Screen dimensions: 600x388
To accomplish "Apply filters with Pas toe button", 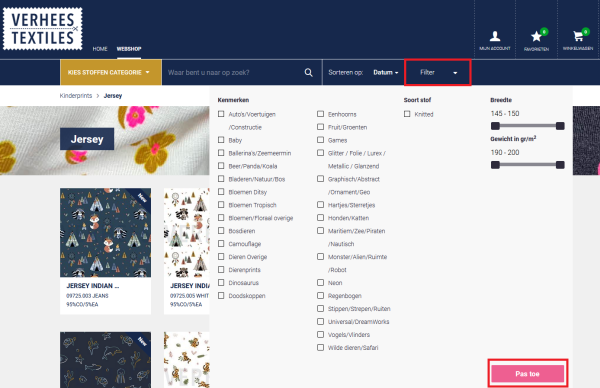I will (x=528, y=374).
